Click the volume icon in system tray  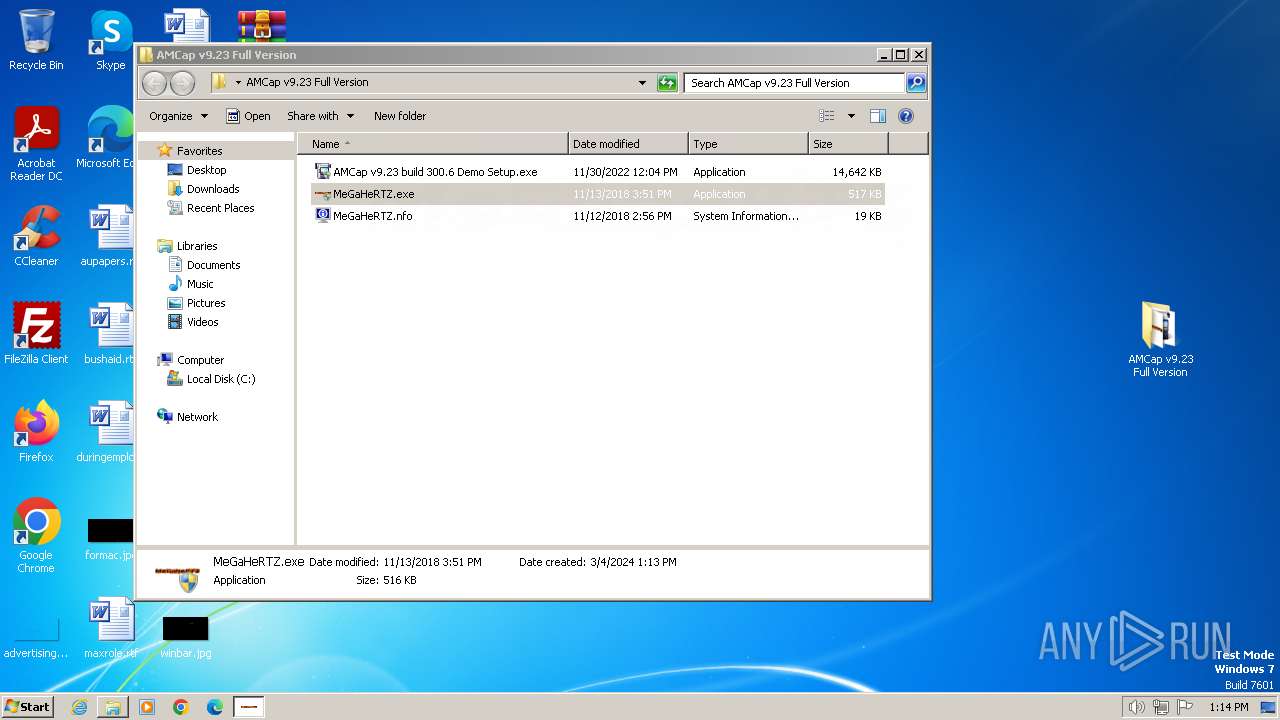1136,707
